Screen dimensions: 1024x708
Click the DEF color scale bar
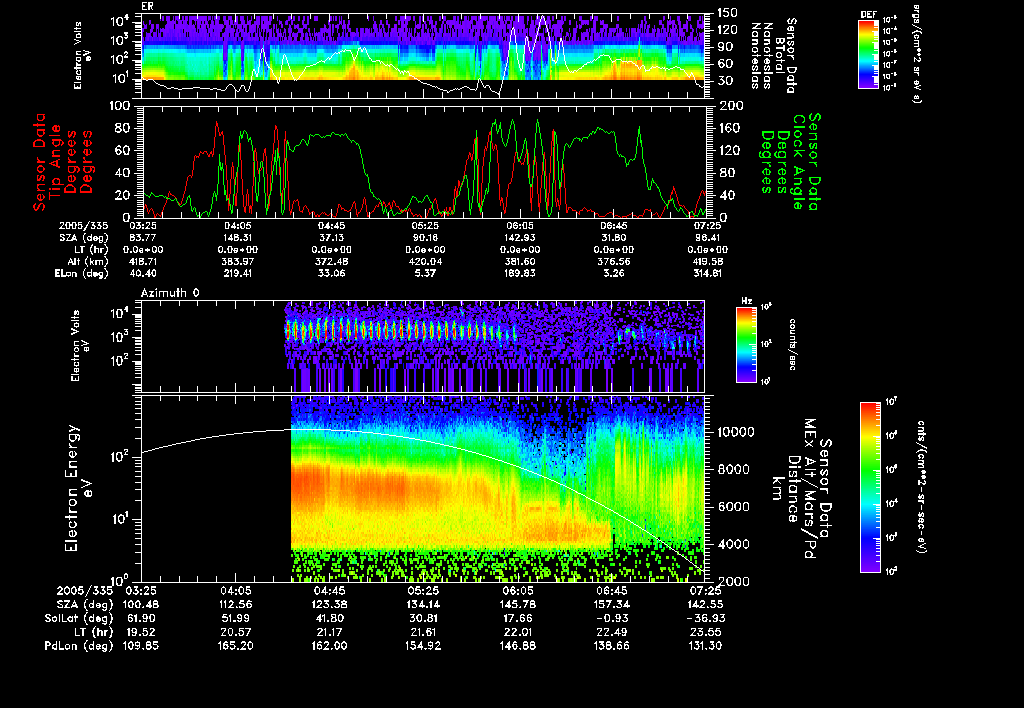click(868, 54)
